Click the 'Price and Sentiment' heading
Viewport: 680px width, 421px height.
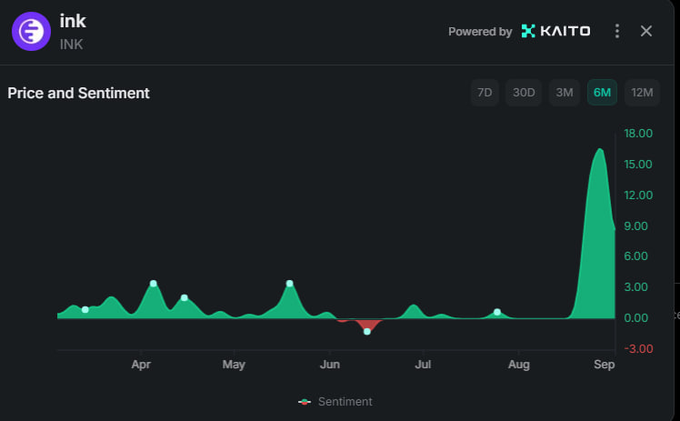click(x=78, y=93)
